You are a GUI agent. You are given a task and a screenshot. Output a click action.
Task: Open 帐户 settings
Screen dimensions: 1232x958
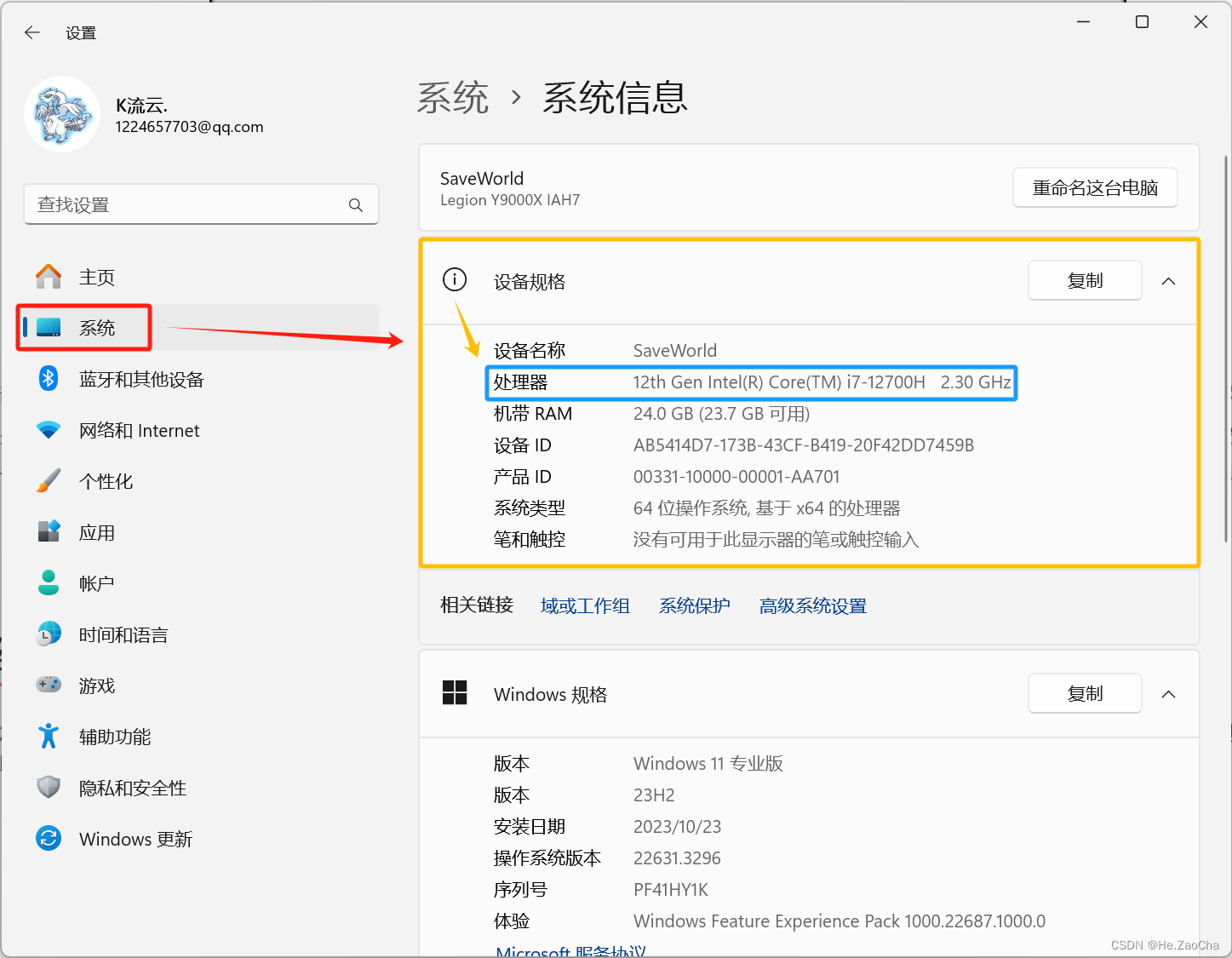[x=201, y=583]
